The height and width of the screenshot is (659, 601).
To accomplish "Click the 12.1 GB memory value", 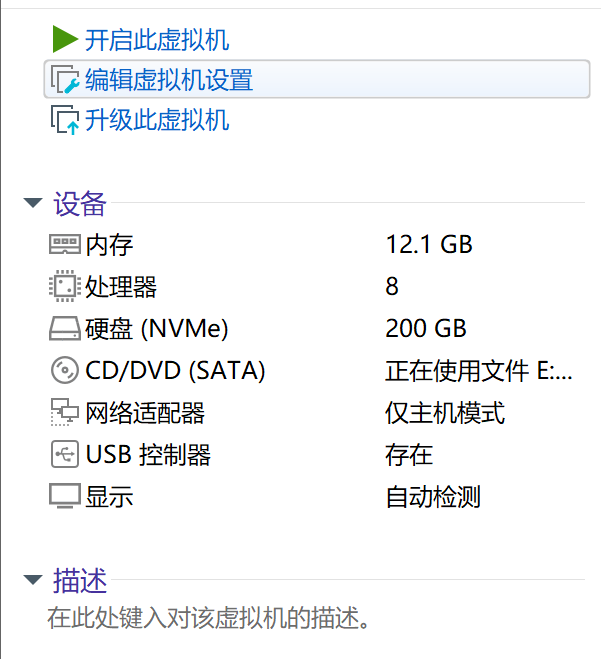I will click(429, 244).
